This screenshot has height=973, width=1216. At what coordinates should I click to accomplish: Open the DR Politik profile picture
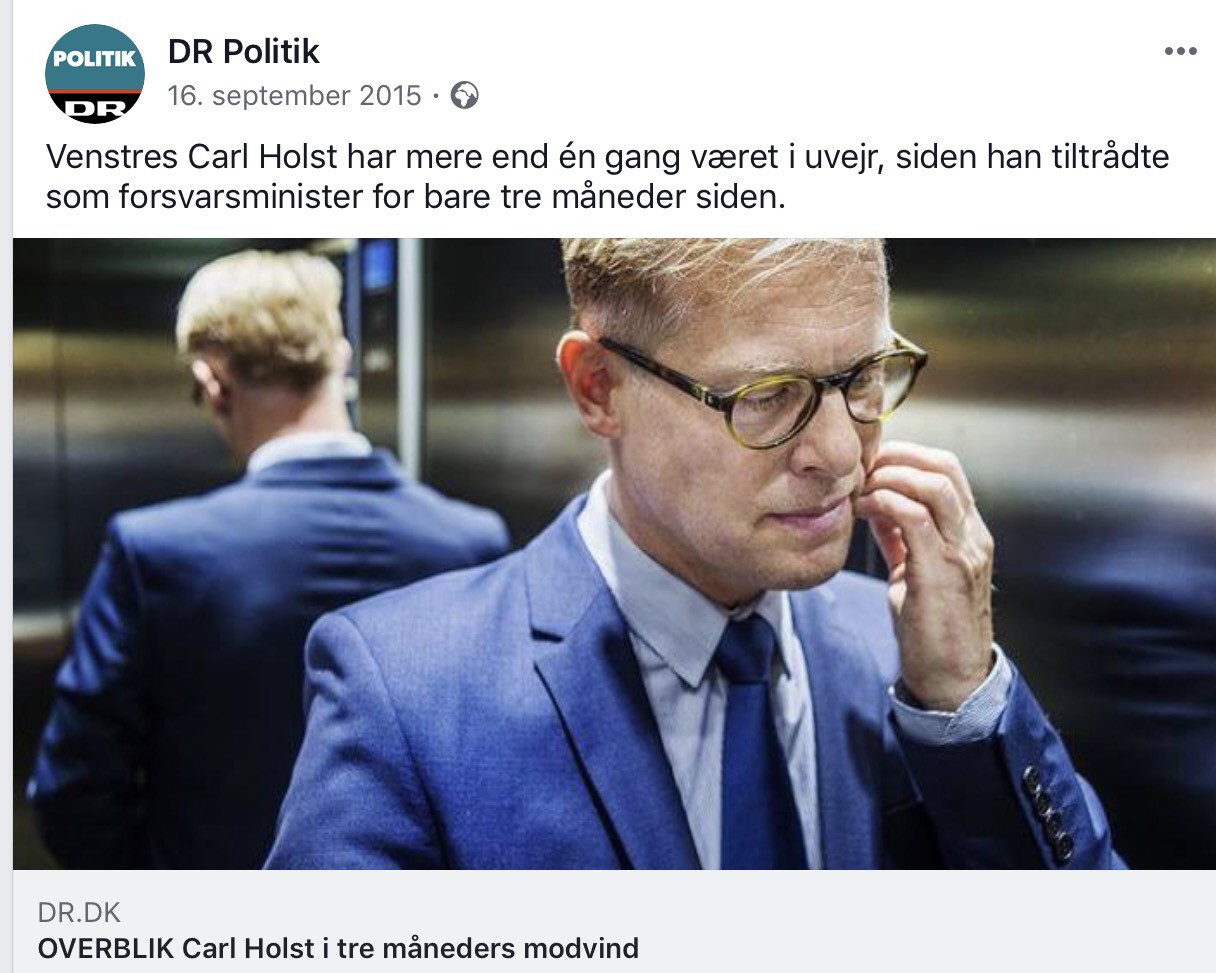95,75
